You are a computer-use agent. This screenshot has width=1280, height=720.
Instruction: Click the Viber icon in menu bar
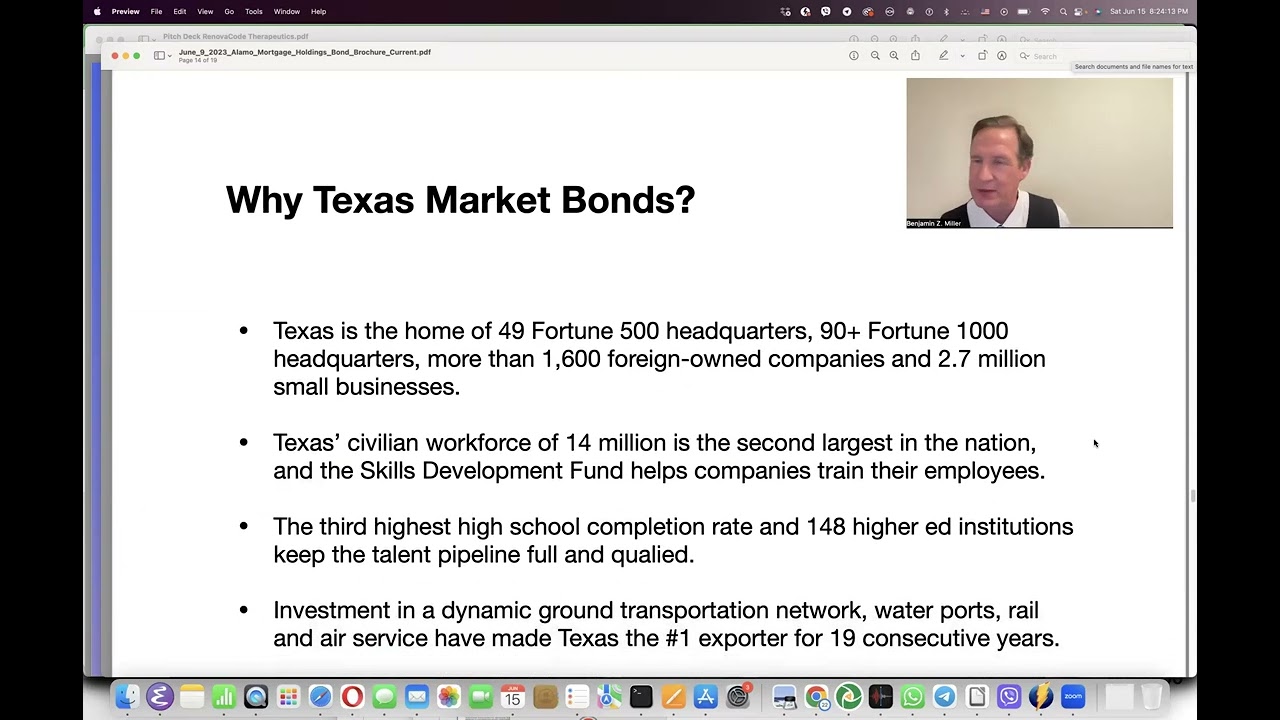tap(825, 11)
